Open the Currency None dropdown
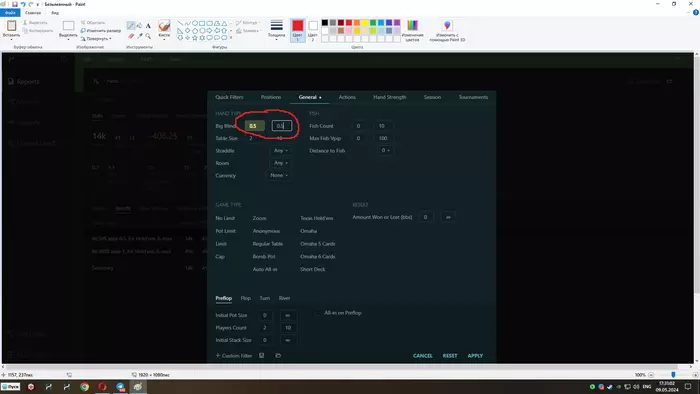Screen dimensions: 700x394 279,175
